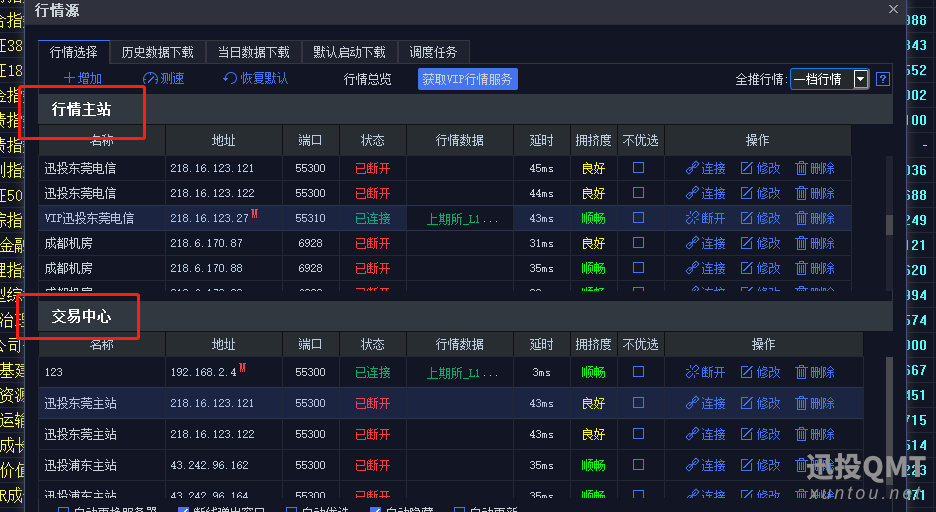Open the blue question-mark help icon

[x=883, y=79]
